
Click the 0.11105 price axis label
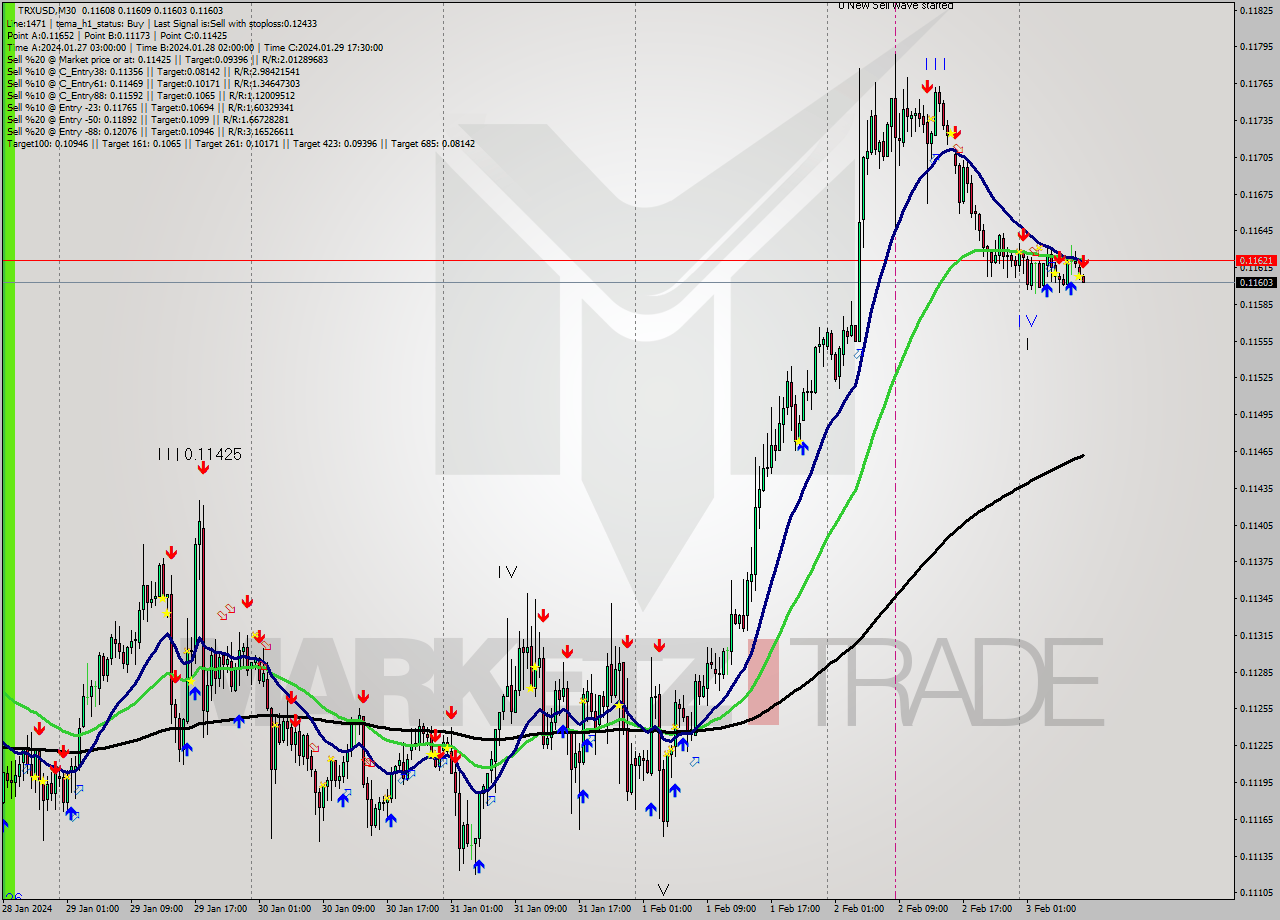1255,892
